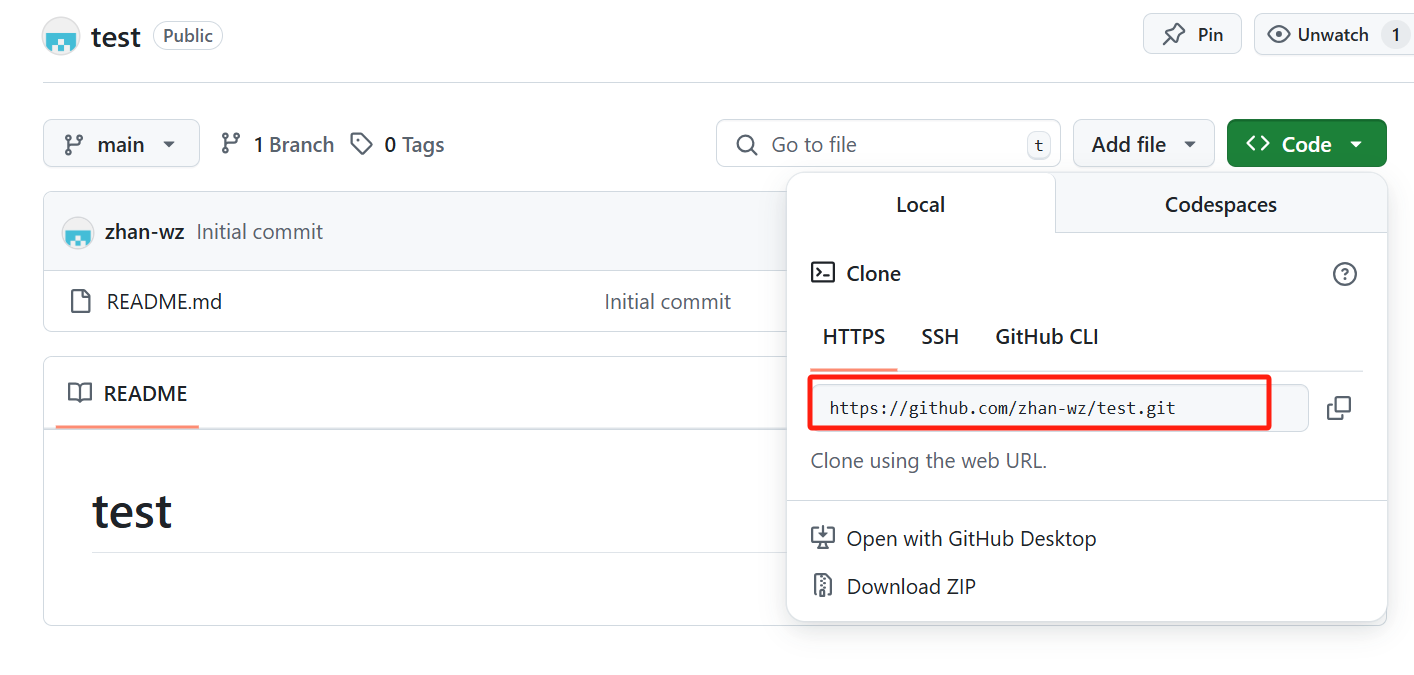Click the file icon beside README.md
This screenshot has width=1414, height=675.
pyautogui.click(x=81, y=301)
